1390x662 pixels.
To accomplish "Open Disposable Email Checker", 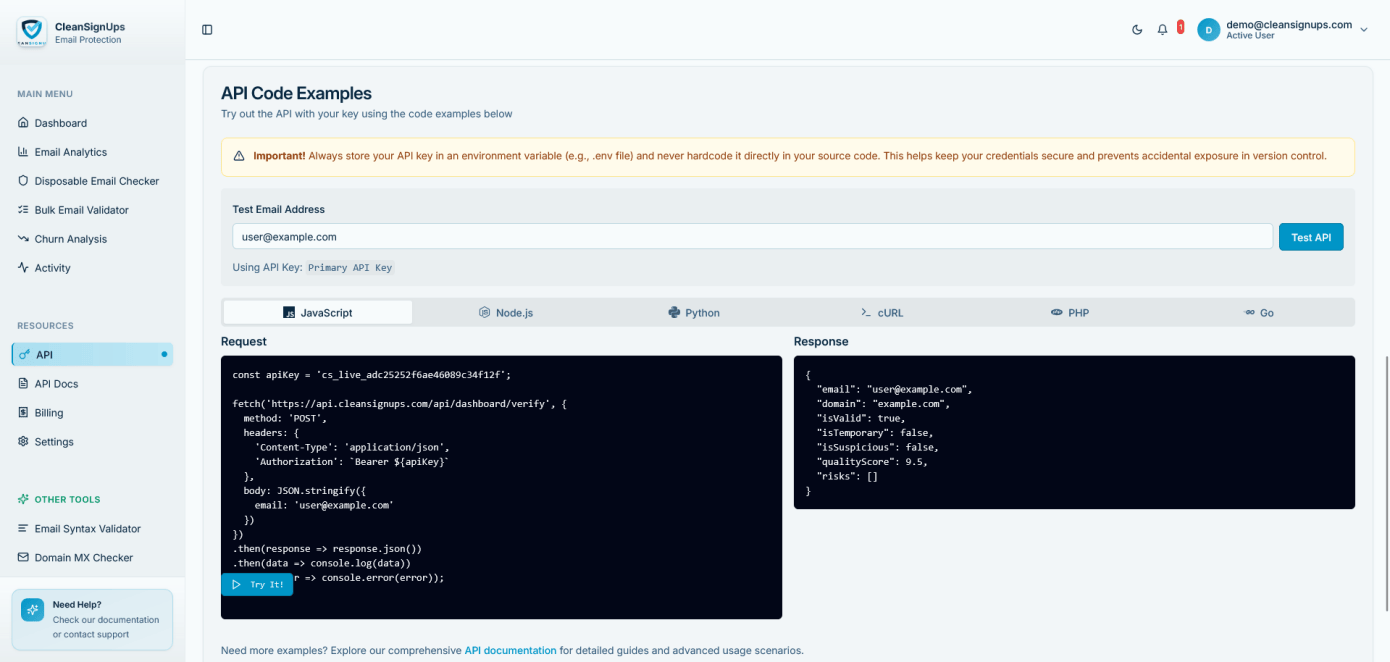I will (x=96, y=181).
